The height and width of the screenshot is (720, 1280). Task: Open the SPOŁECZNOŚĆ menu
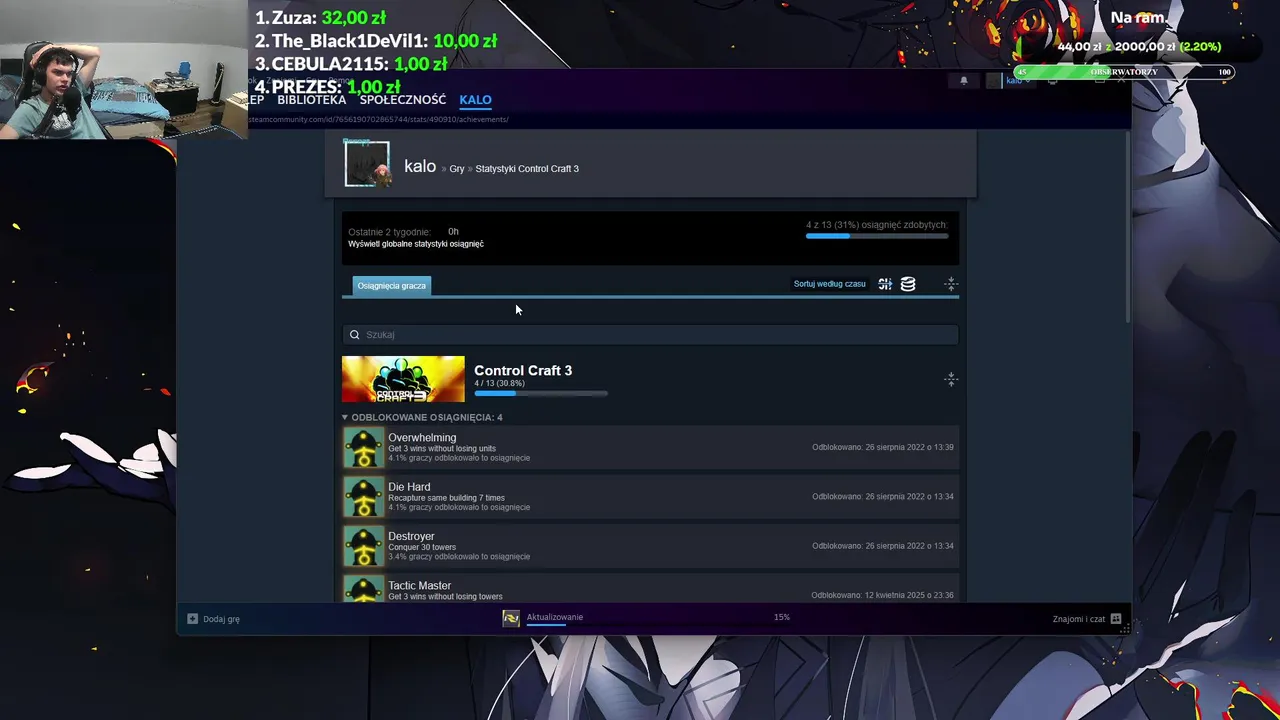pos(403,100)
